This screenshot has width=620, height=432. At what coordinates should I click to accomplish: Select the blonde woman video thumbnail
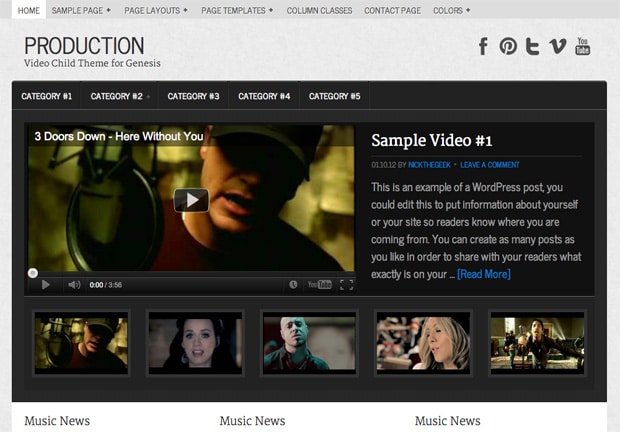click(x=423, y=343)
